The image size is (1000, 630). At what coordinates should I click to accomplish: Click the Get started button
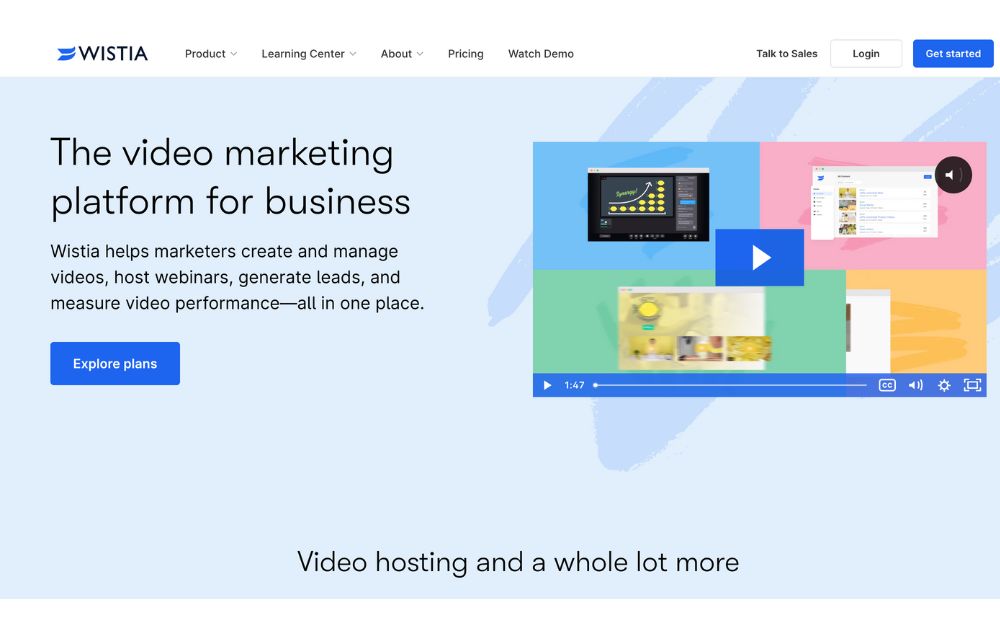tap(953, 54)
